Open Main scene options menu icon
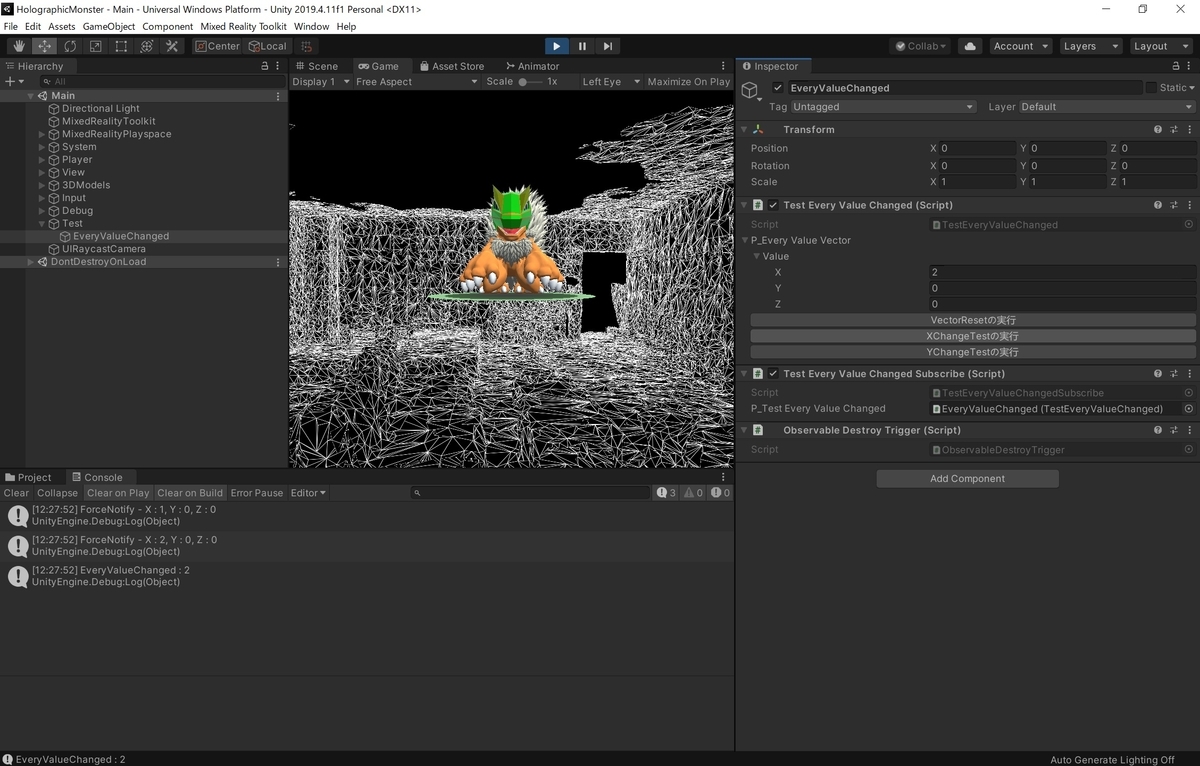The height and width of the screenshot is (766, 1200). pos(278,96)
